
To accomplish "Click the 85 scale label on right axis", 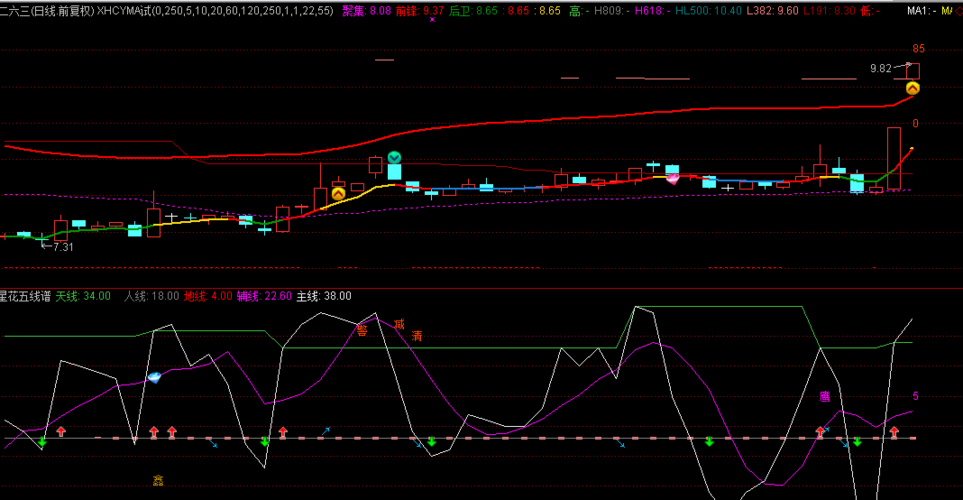I will 918,49.
